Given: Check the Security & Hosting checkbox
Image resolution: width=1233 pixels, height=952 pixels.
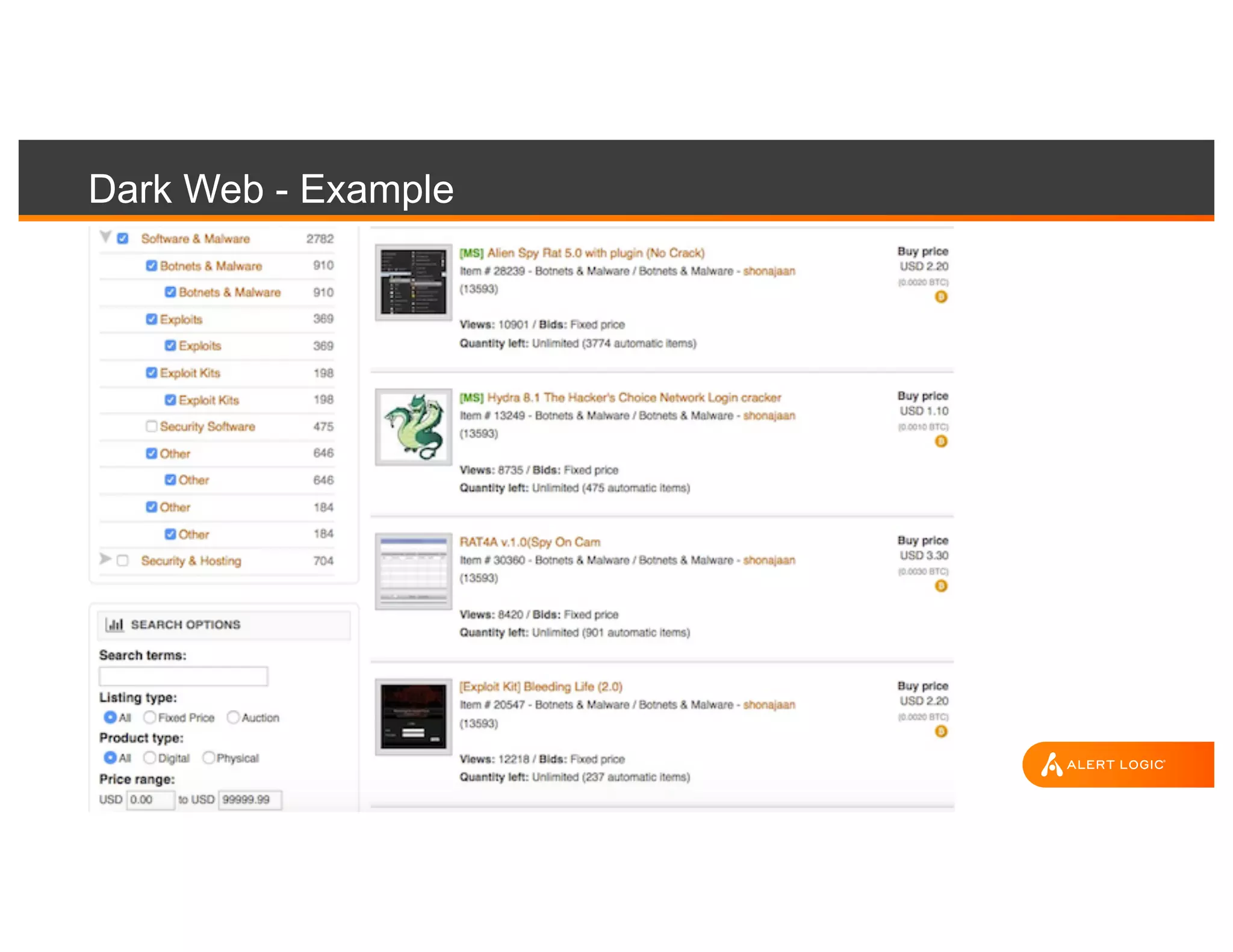Looking at the screenshot, I should [123, 560].
